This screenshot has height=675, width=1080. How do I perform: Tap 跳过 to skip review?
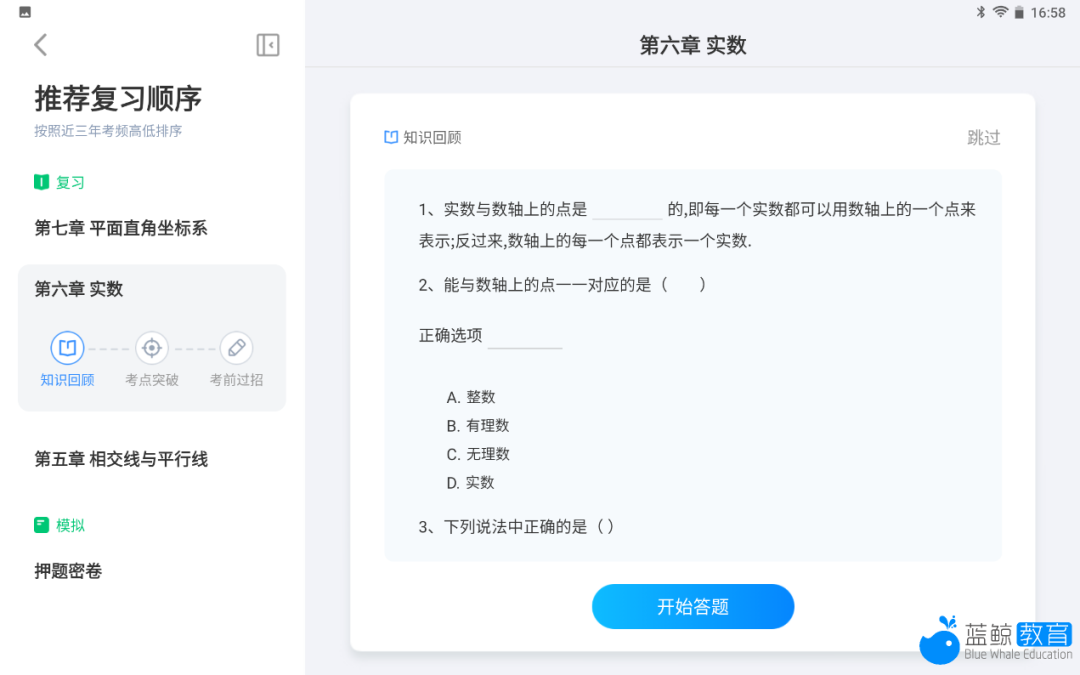(983, 138)
